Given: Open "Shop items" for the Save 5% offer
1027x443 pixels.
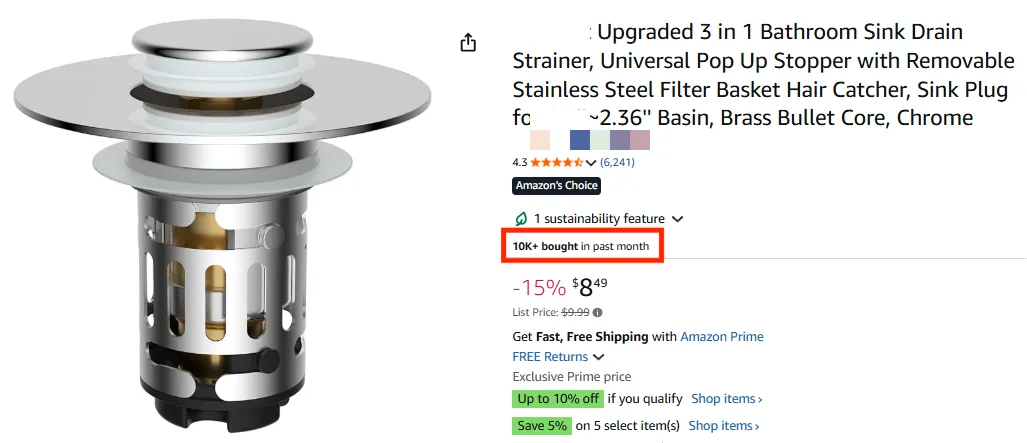Looking at the screenshot, I should (x=723, y=426).
